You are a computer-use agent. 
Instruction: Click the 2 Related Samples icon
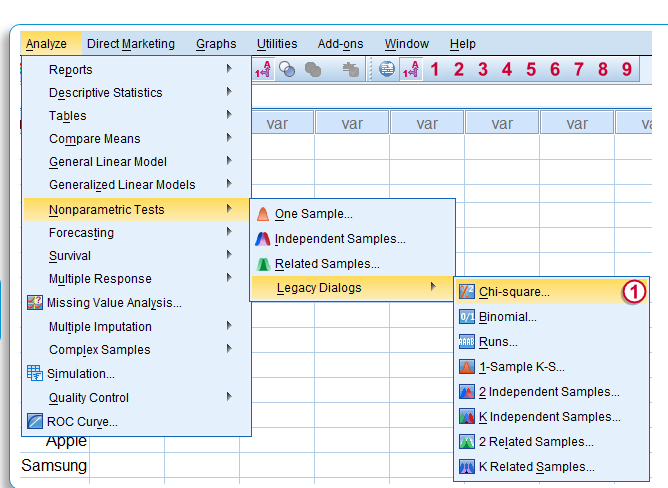click(x=466, y=442)
